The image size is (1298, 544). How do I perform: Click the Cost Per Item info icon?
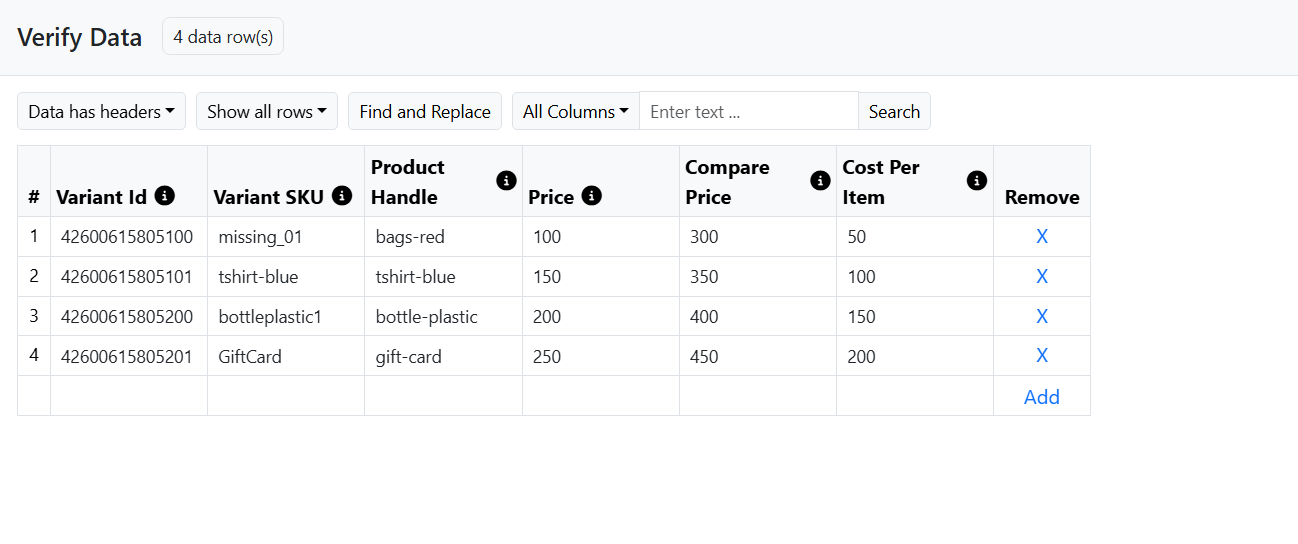[977, 180]
